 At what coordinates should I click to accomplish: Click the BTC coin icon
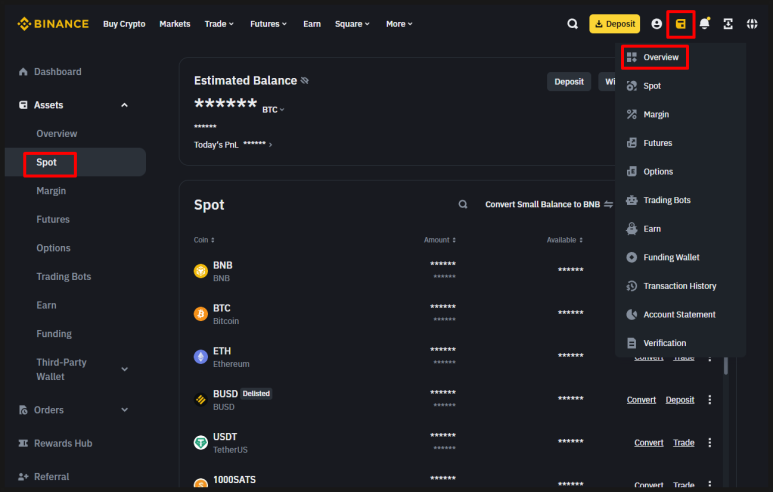point(201,314)
